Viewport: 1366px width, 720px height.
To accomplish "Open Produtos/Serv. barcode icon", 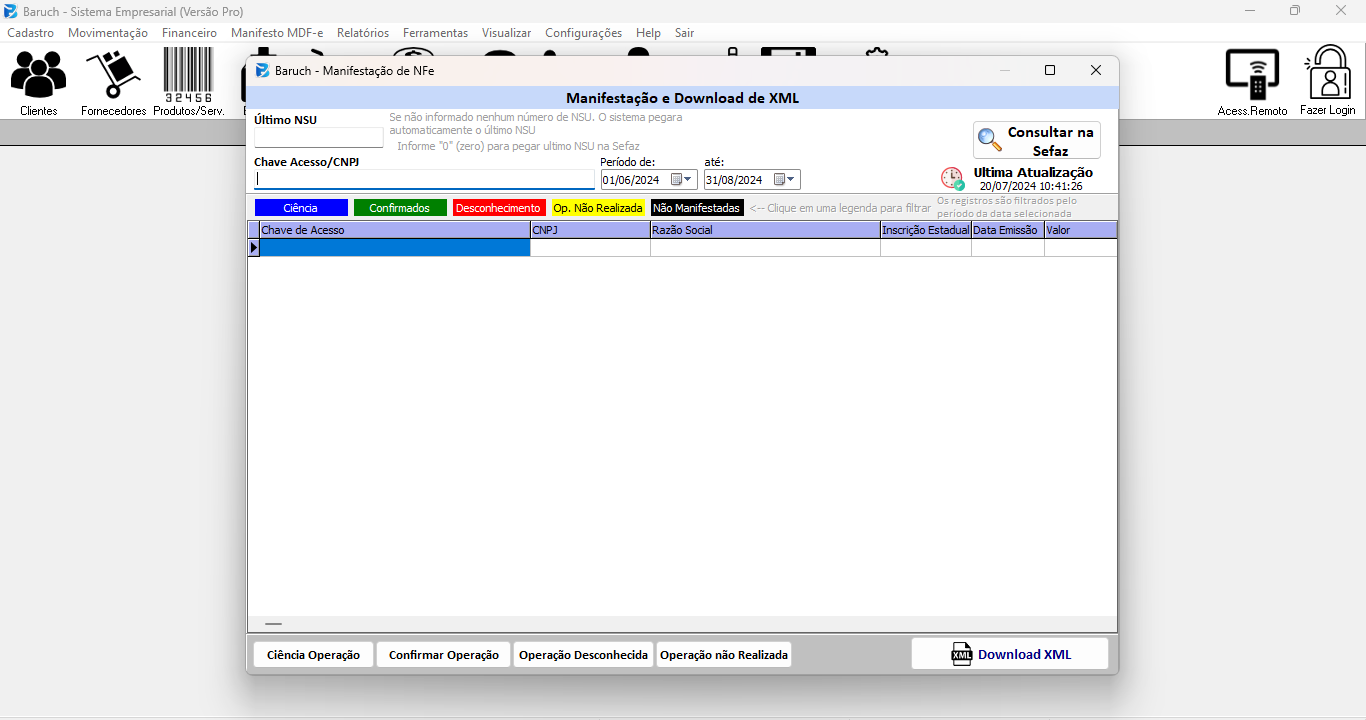I will click(x=188, y=75).
